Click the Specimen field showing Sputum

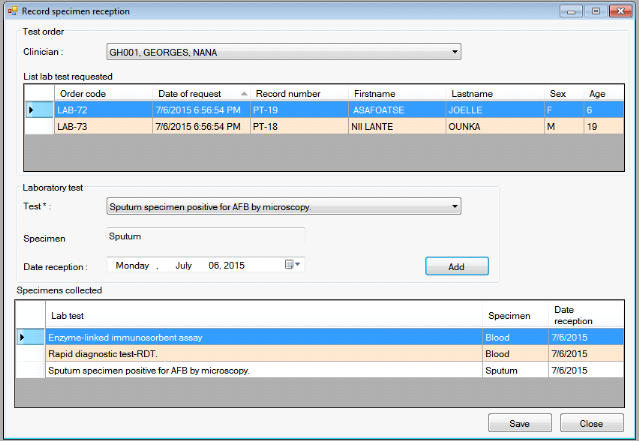[206, 236]
